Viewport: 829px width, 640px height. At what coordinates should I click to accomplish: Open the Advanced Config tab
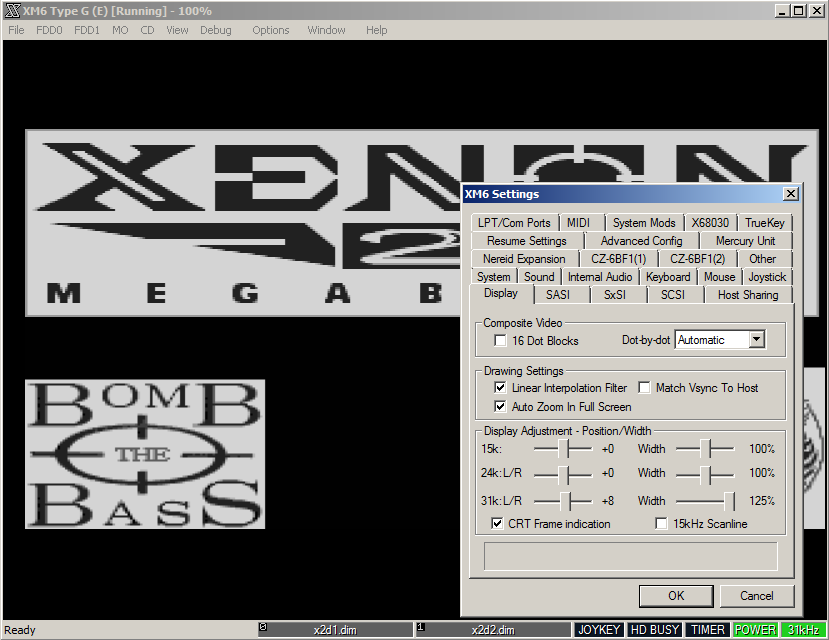(641, 241)
